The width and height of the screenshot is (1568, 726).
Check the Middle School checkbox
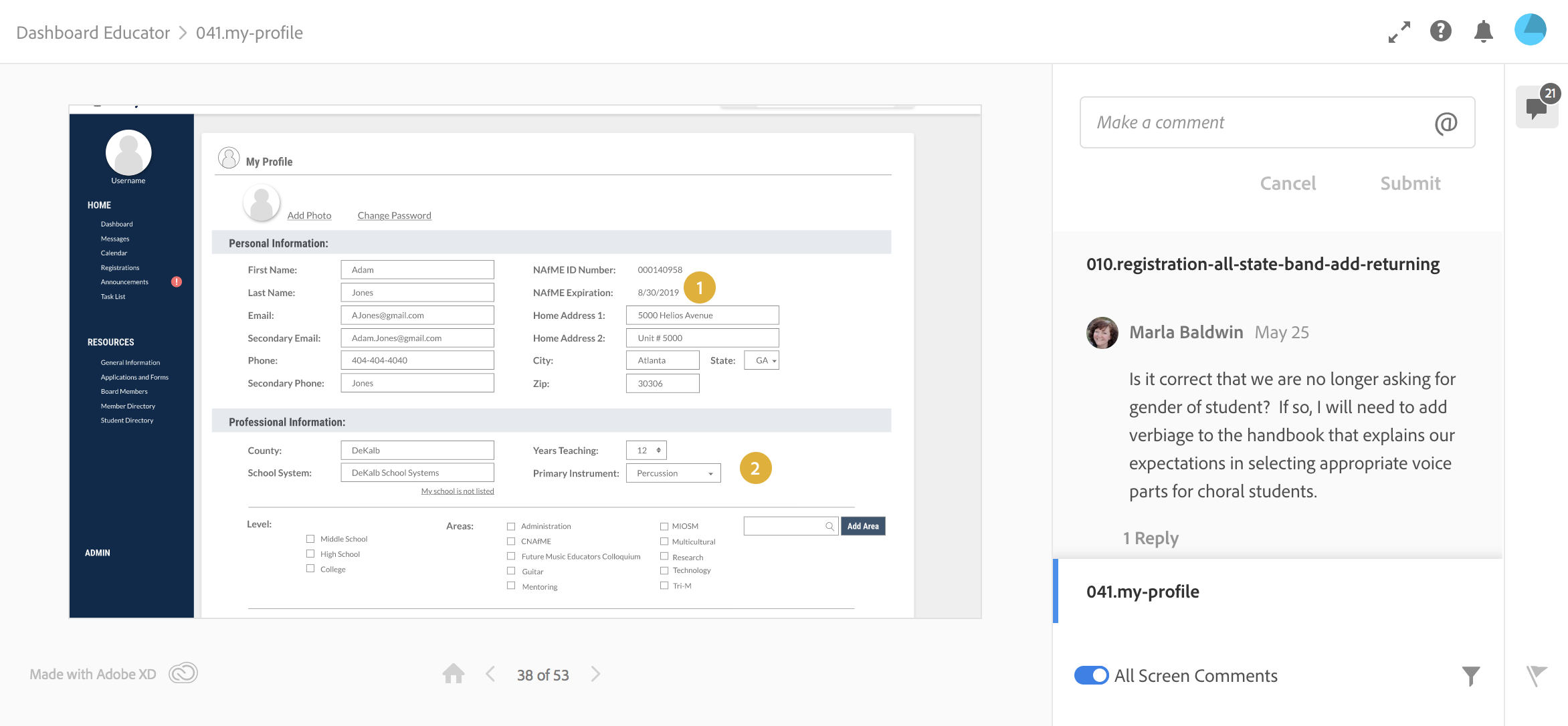310,539
